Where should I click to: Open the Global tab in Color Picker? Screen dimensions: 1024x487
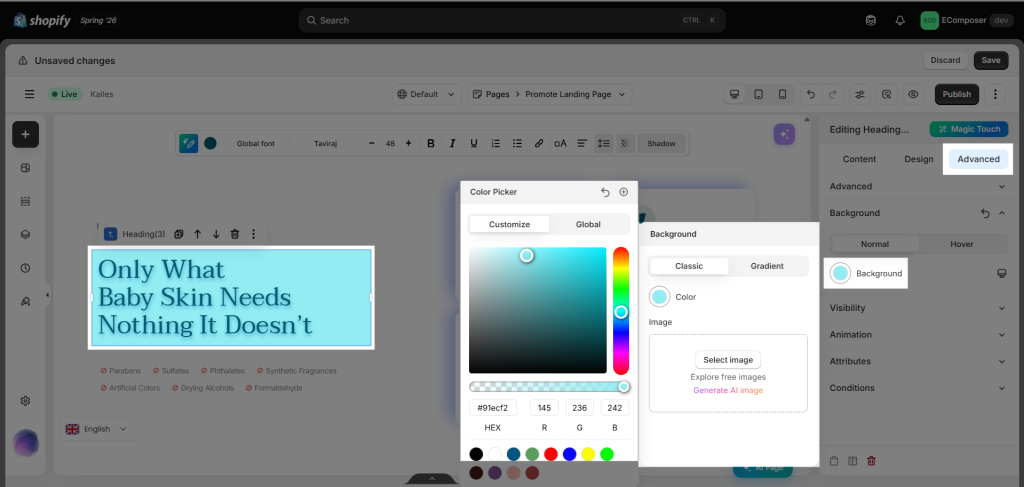(588, 224)
